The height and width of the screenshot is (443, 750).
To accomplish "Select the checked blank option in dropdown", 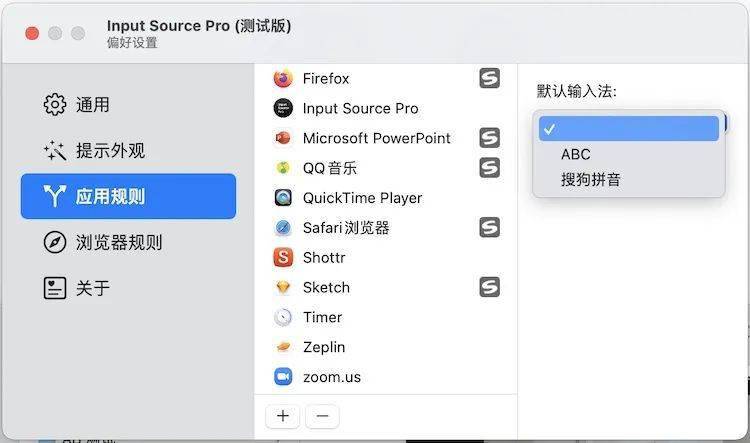I will [x=628, y=128].
